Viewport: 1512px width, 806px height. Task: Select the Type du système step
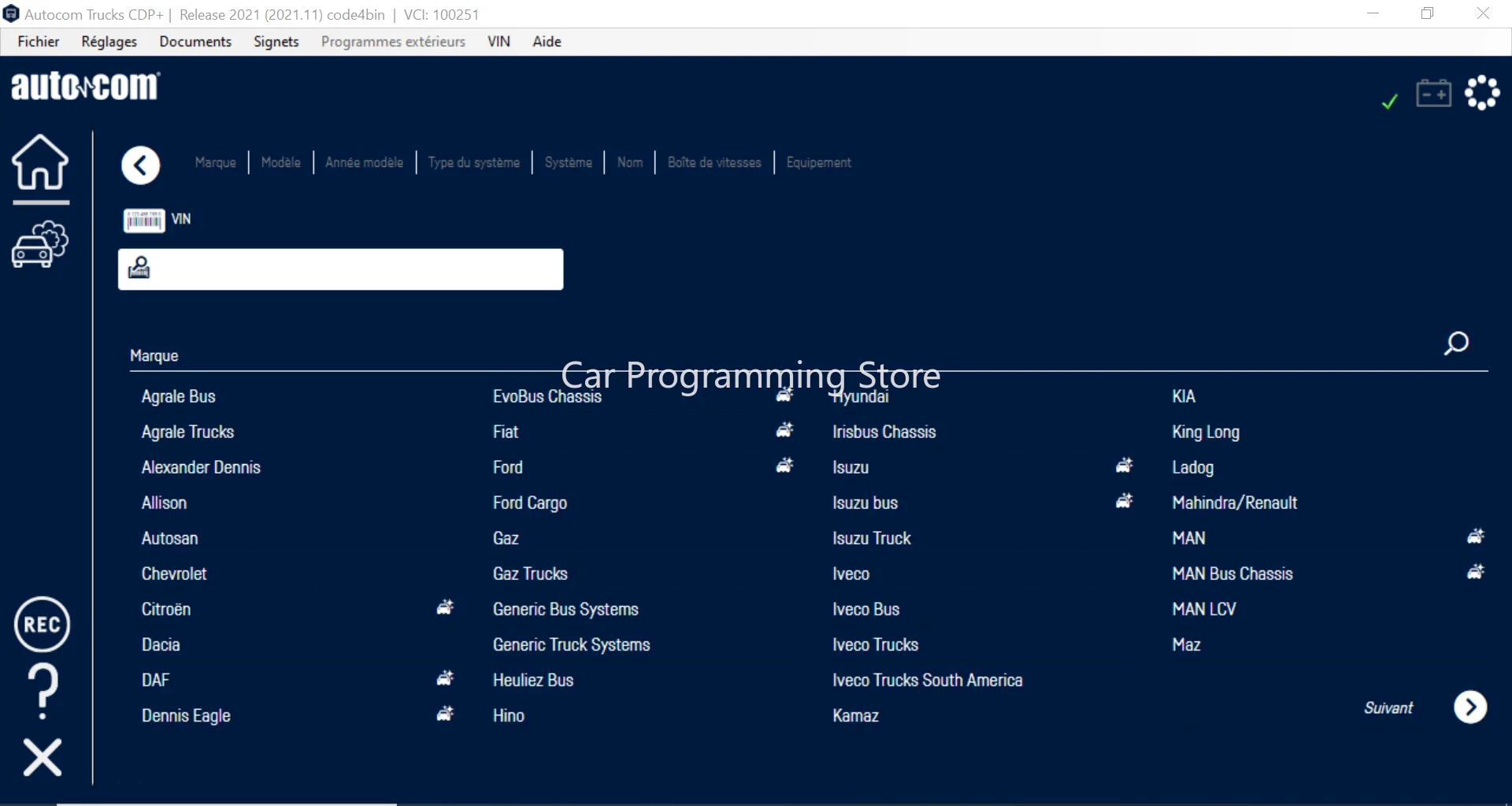pos(474,162)
